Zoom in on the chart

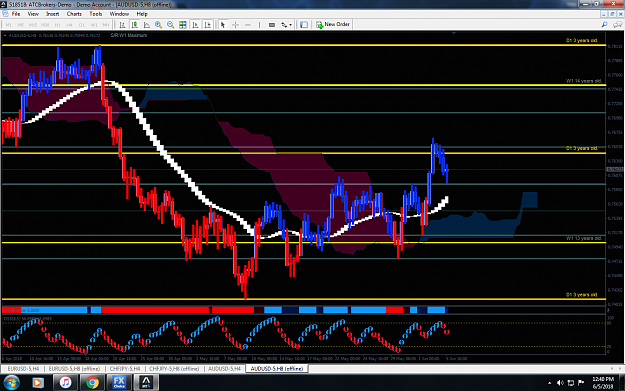point(159,25)
